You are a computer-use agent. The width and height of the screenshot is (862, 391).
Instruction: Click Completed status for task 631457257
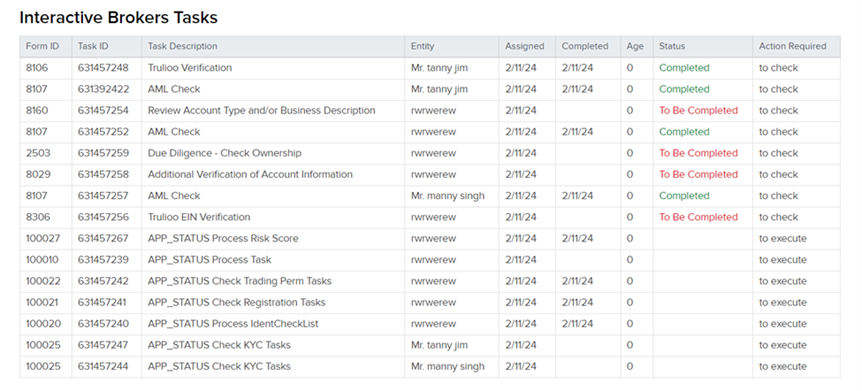(x=684, y=196)
